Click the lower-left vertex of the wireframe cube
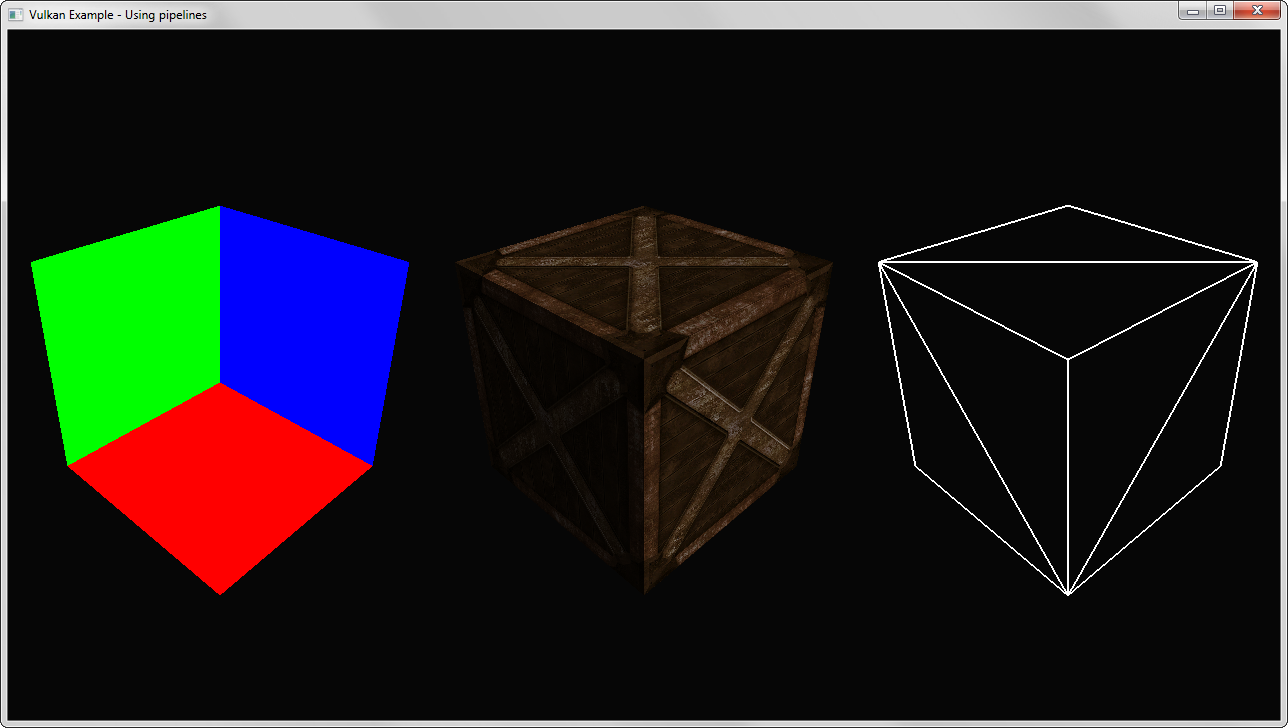1288x728 pixels. tap(916, 466)
